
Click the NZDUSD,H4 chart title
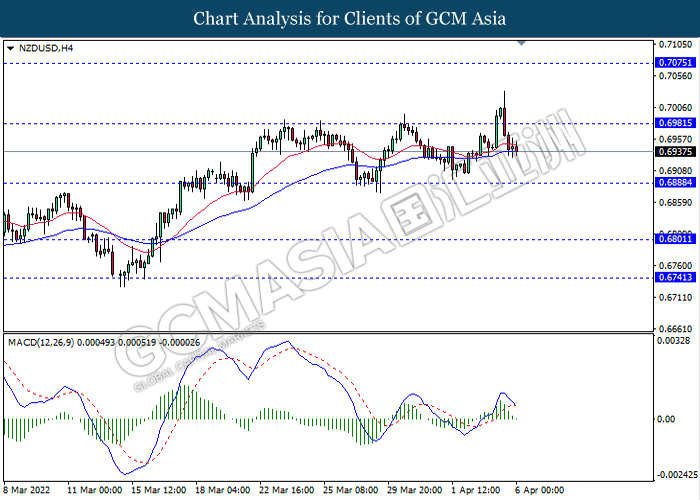(46, 48)
